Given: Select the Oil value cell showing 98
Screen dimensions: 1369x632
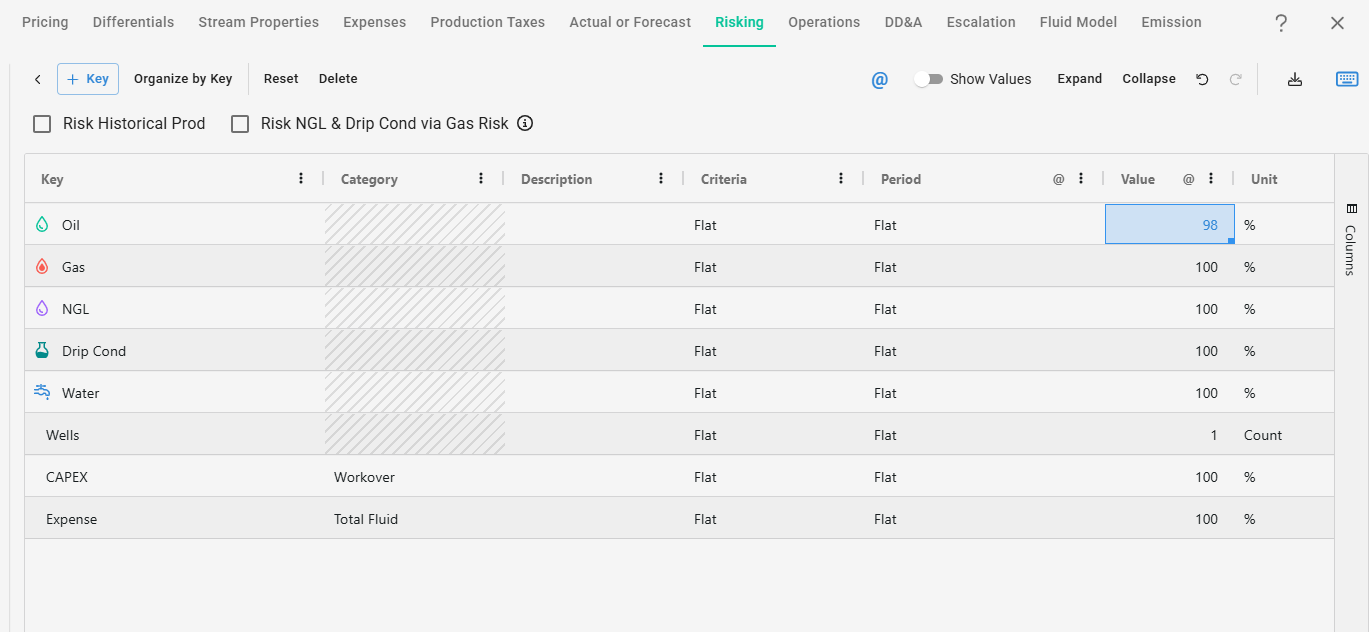Looking at the screenshot, I should (1169, 225).
